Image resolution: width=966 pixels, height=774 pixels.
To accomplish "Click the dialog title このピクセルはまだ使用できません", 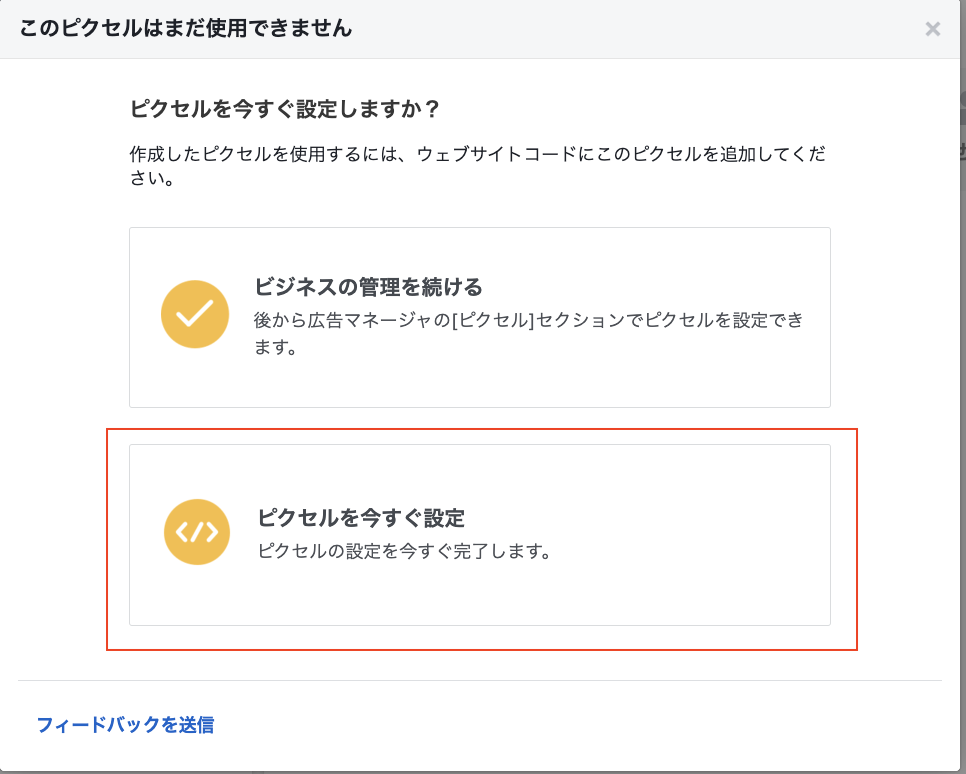I will click(185, 28).
